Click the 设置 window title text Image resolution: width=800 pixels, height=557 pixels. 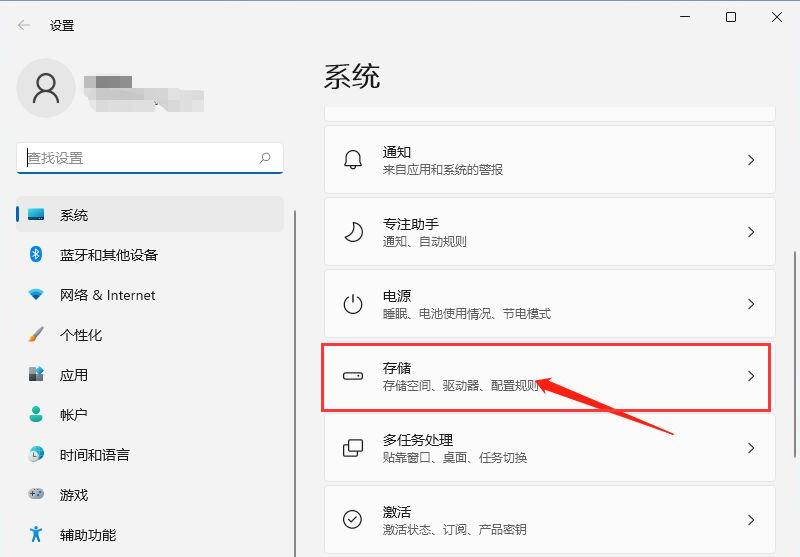point(62,25)
